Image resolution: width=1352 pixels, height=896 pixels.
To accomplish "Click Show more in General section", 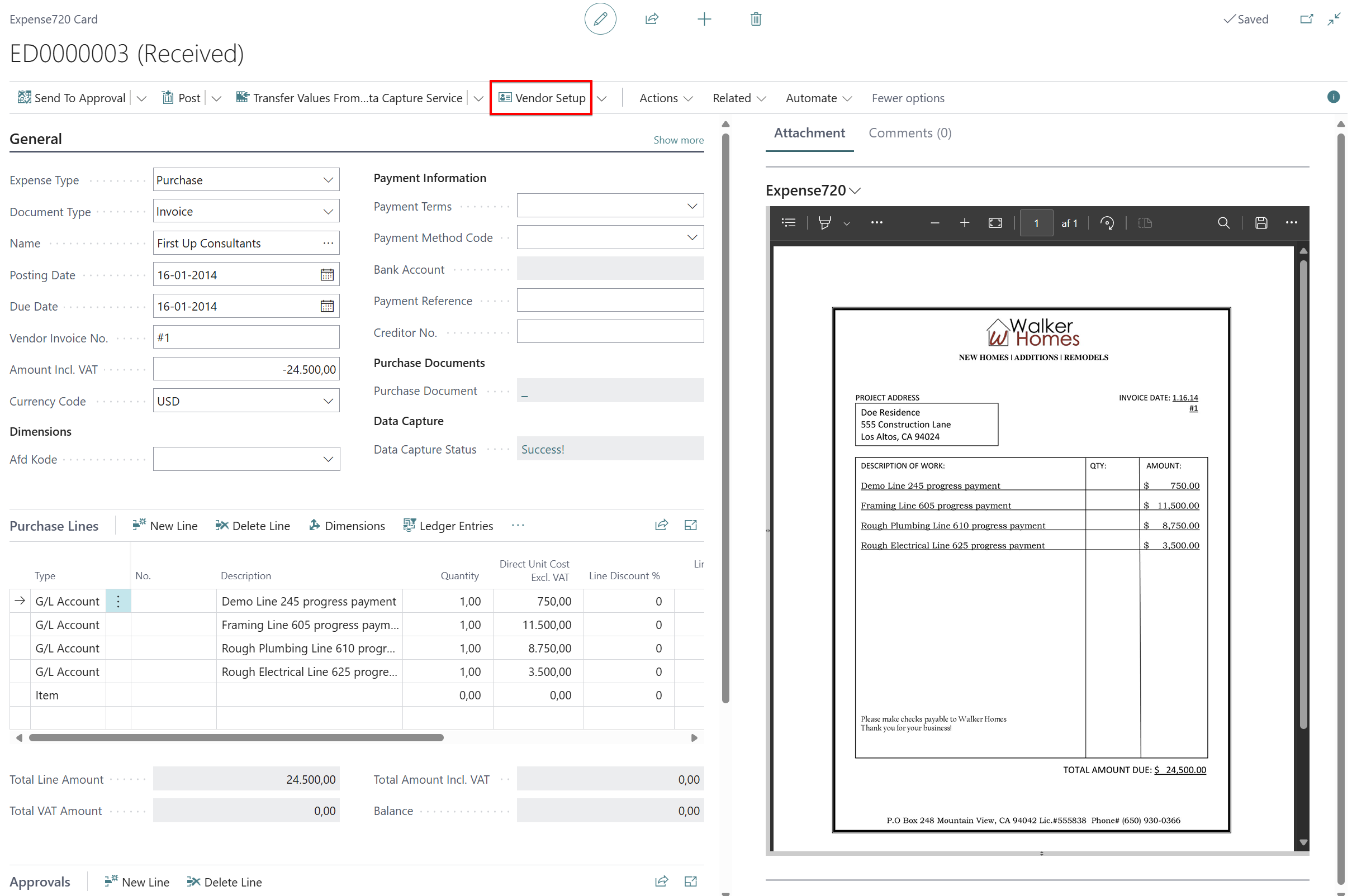I will click(678, 140).
